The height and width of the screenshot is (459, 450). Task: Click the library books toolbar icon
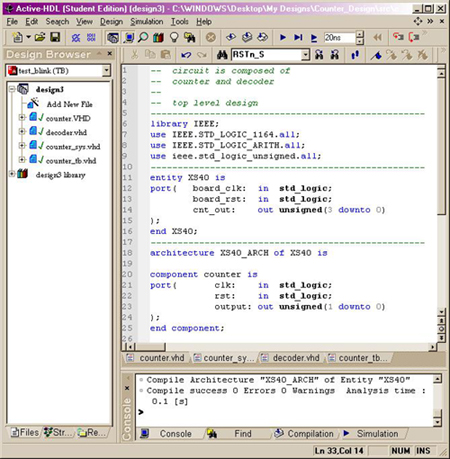[158, 37]
